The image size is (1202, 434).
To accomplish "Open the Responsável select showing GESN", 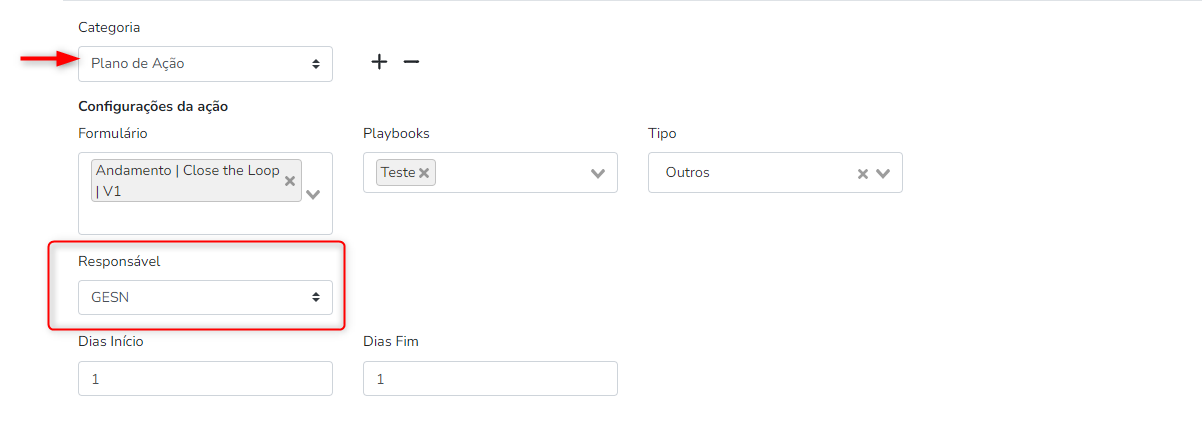I will coord(205,297).
